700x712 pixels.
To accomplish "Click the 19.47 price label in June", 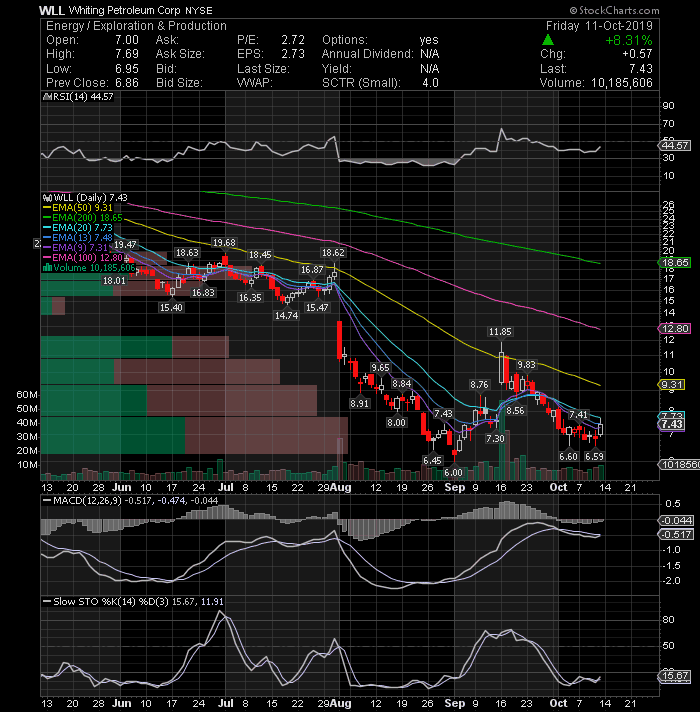I will coord(125,245).
